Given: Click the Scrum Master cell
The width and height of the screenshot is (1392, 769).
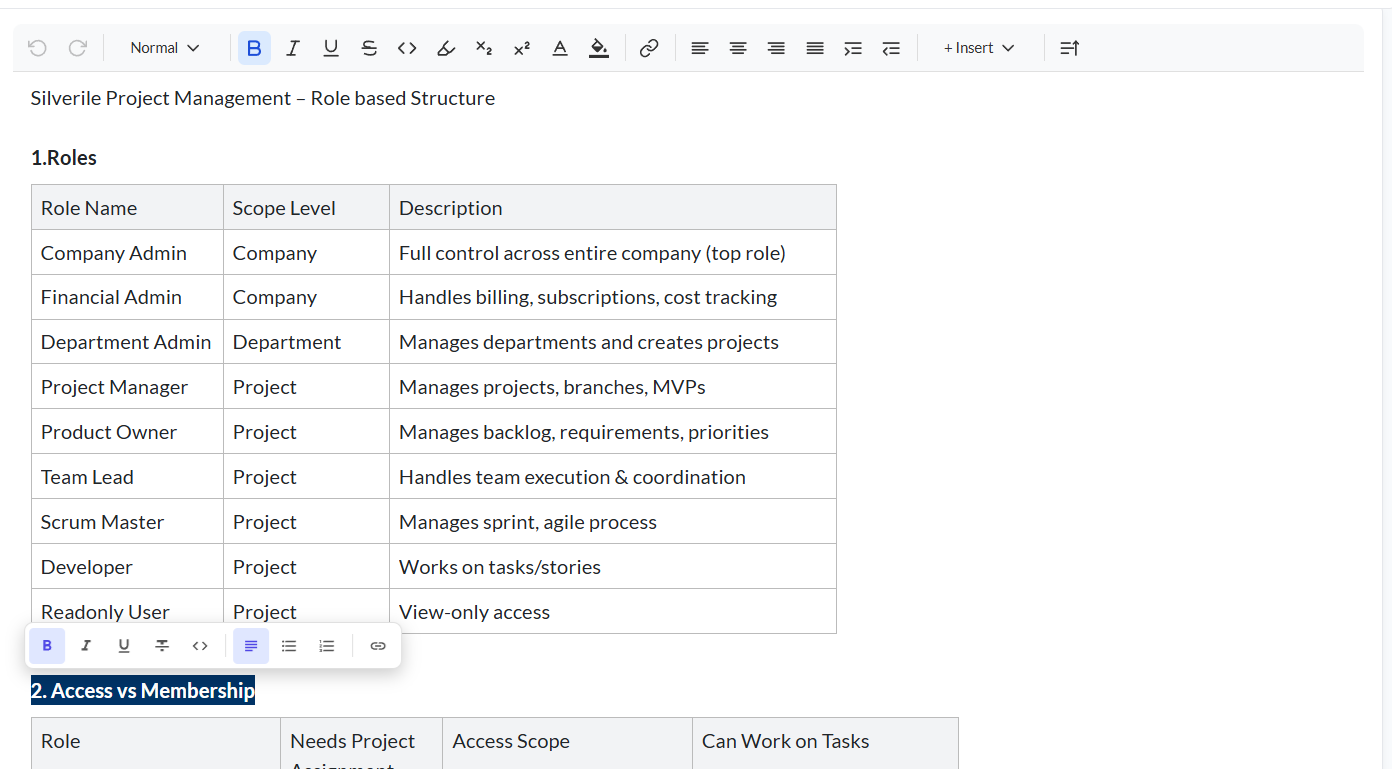Looking at the screenshot, I should pyautogui.click(x=127, y=522).
